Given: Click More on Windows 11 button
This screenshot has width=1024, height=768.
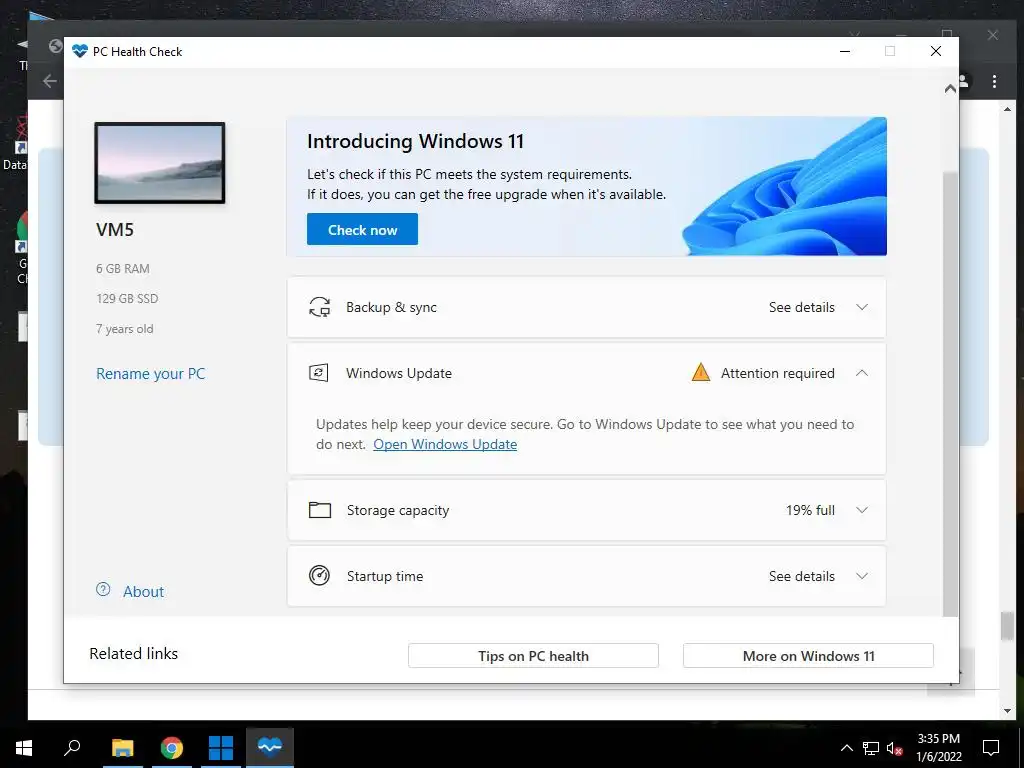Looking at the screenshot, I should click(808, 656).
